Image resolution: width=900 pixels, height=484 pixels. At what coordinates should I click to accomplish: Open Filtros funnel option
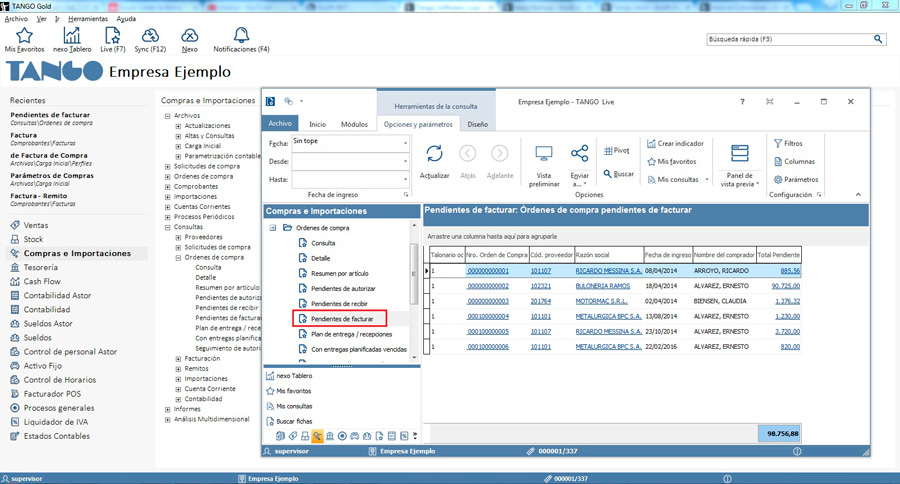coord(788,144)
